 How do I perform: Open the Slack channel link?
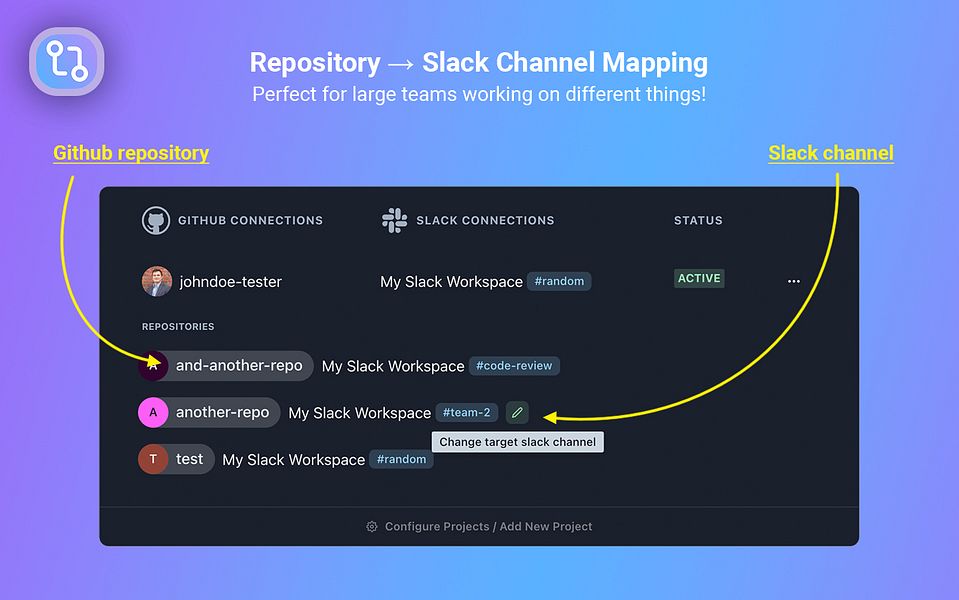click(831, 152)
